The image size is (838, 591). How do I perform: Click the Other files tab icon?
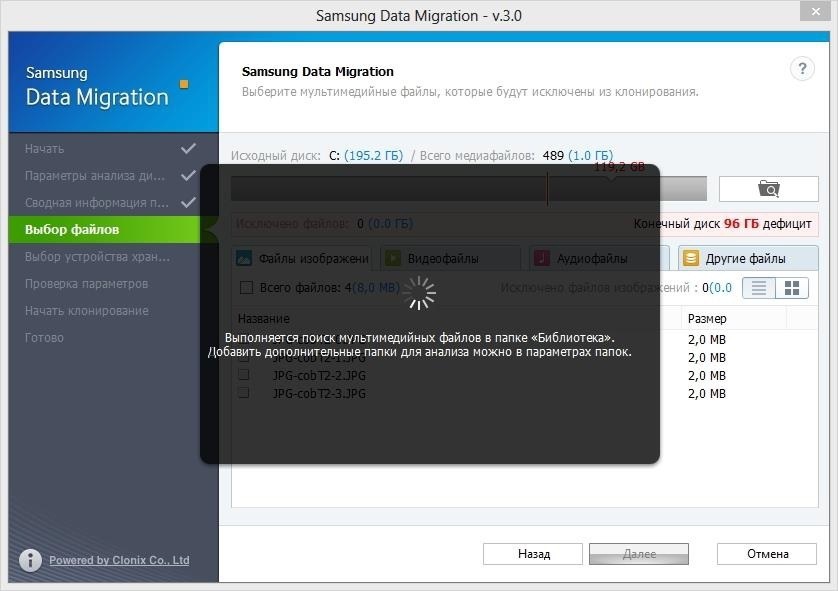pyautogui.click(x=690, y=259)
